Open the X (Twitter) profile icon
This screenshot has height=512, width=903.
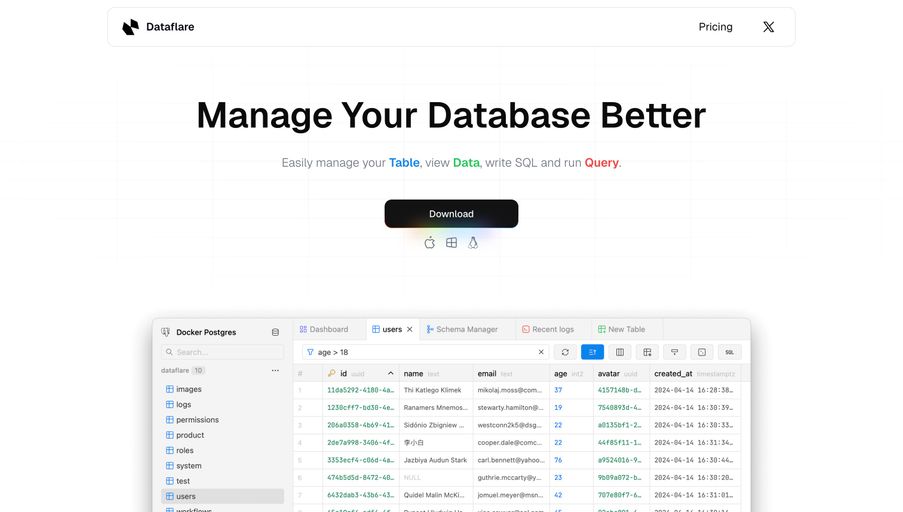[768, 27]
